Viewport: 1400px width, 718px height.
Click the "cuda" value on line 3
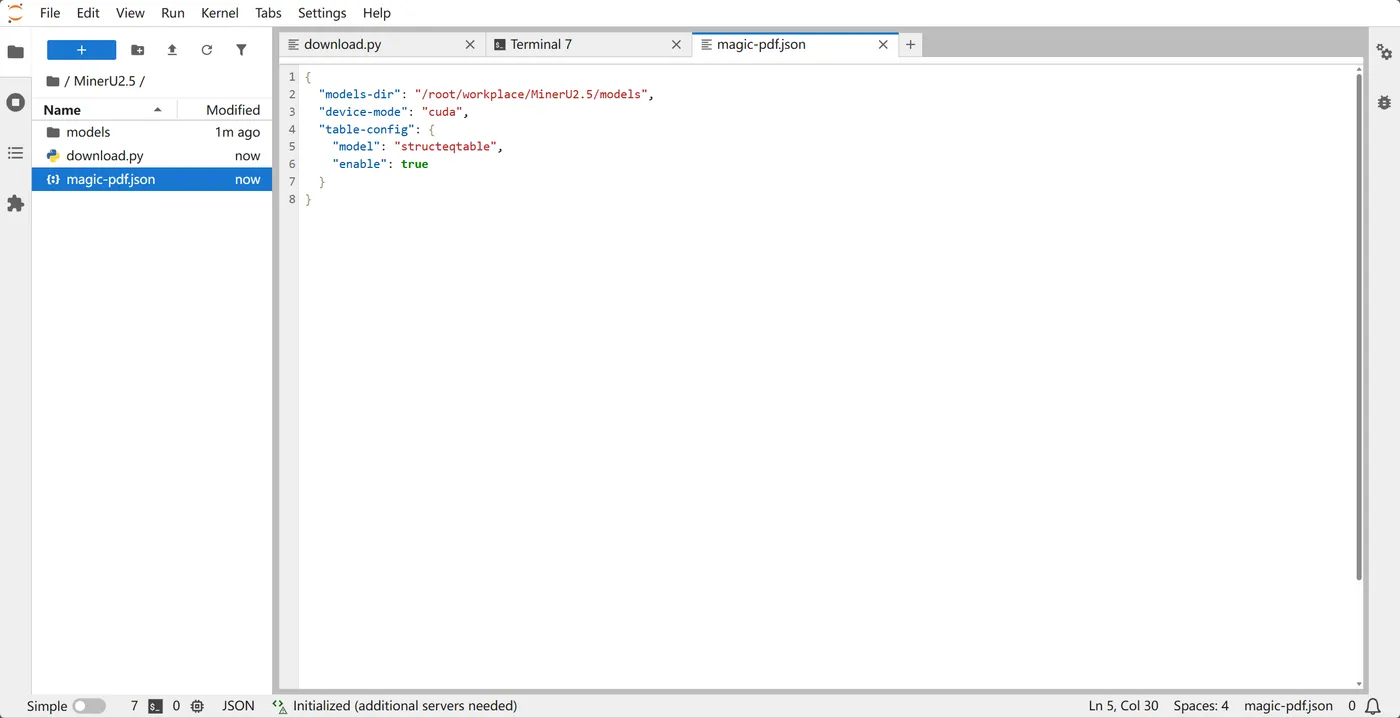coord(442,112)
